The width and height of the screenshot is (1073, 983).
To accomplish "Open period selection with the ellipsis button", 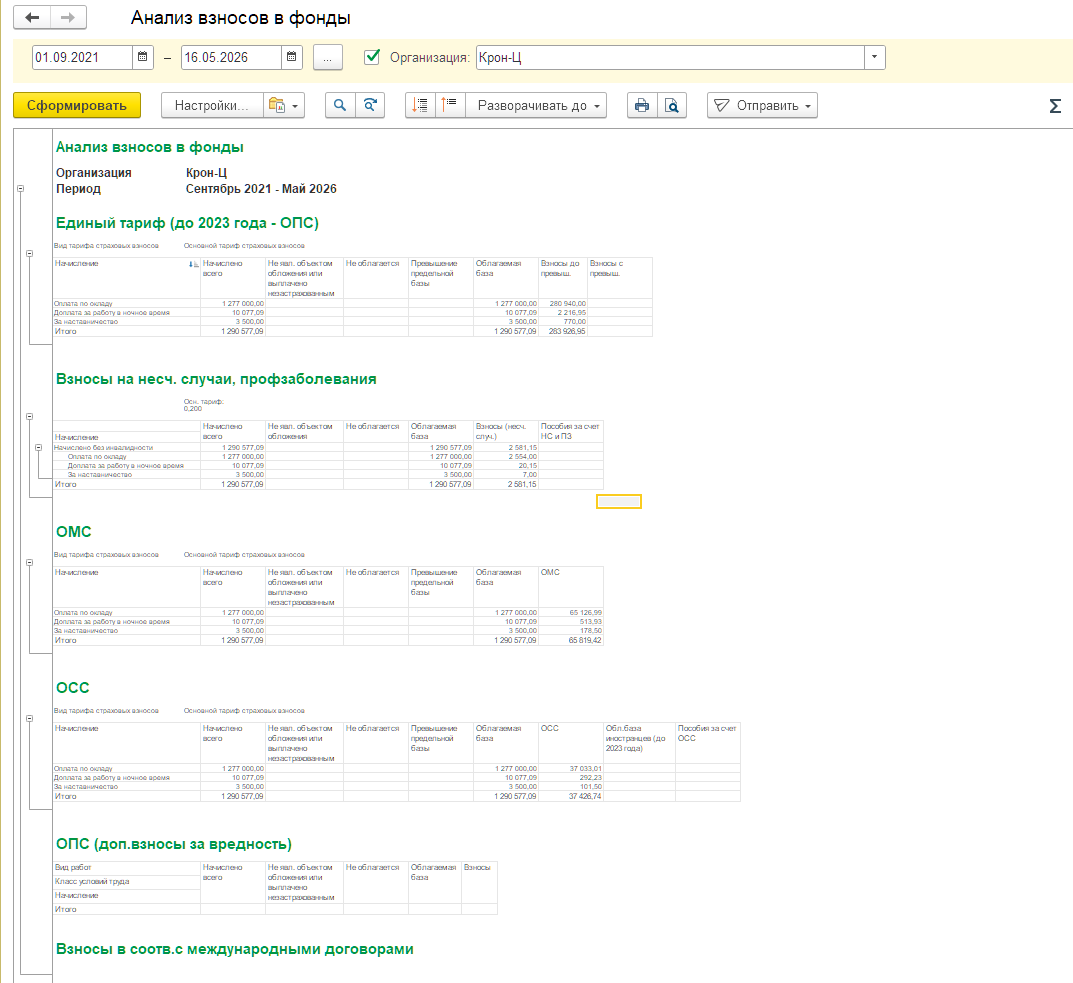I will (x=327, y=58).
